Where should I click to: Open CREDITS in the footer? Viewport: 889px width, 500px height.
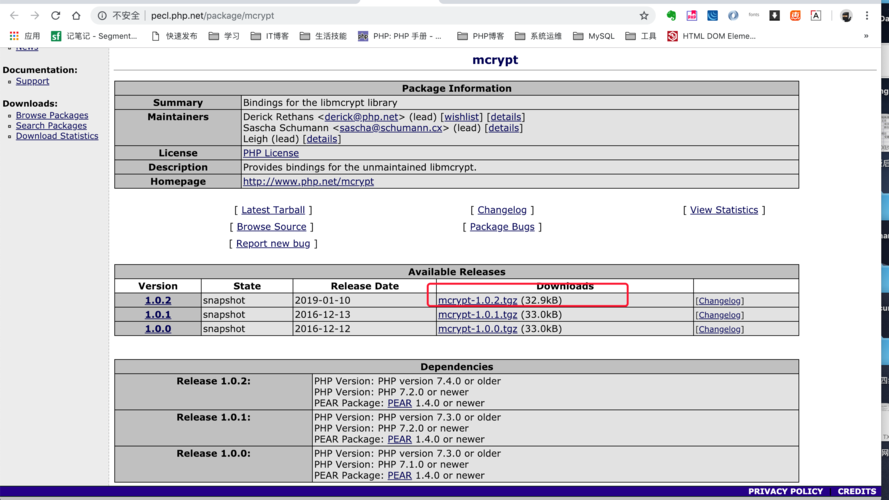coord(857,491)
